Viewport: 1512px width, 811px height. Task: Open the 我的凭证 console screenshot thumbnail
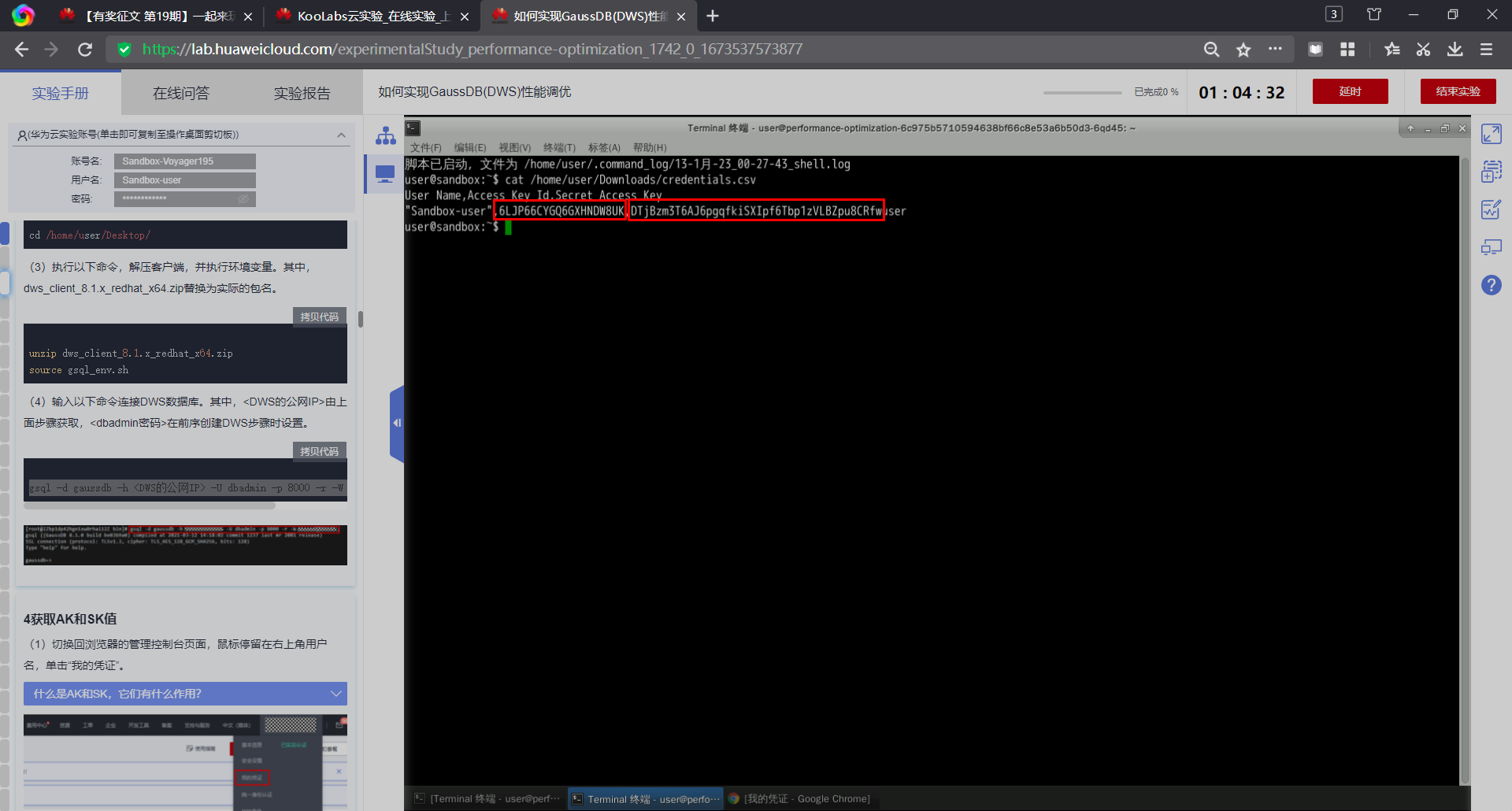[185, 762]
